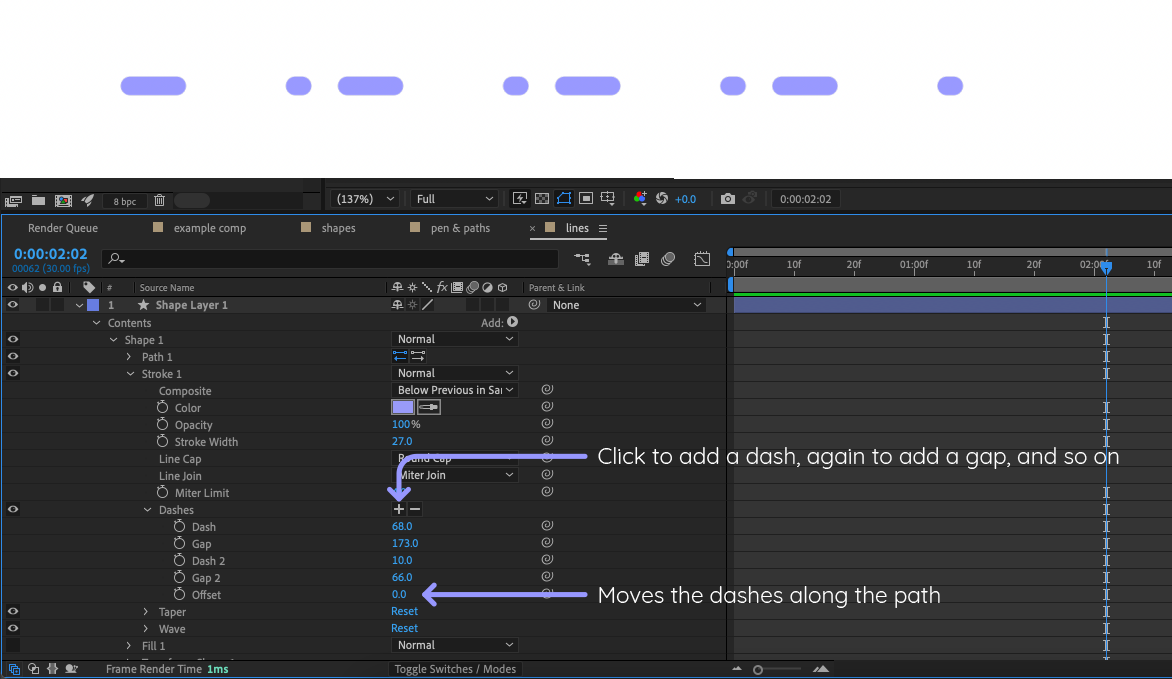Click Toggle Switches / Modes

(x=455, y=668)
